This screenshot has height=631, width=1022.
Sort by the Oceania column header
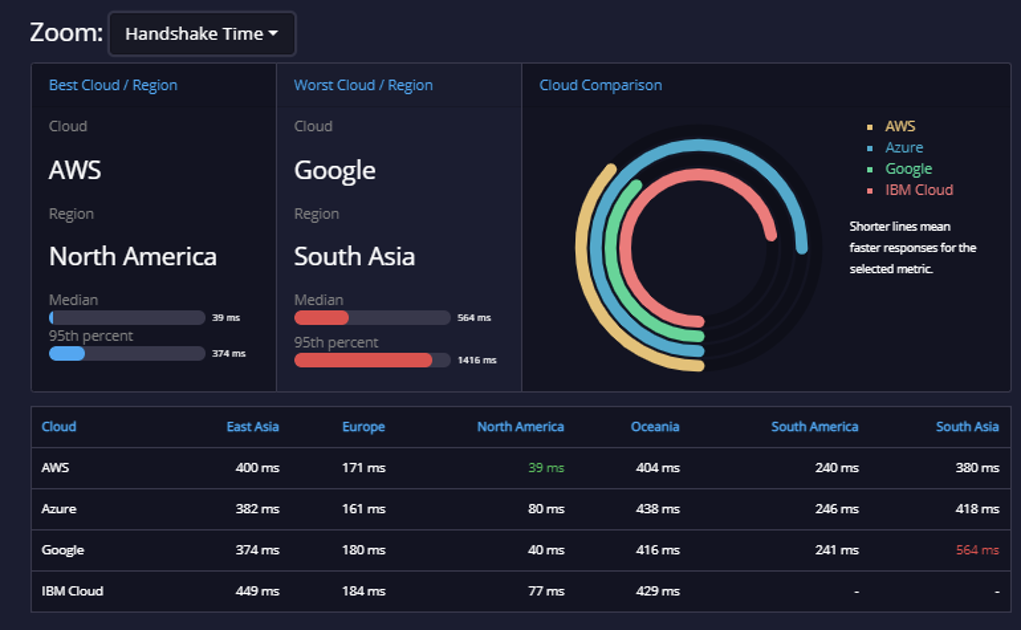[x=654, y=427]
